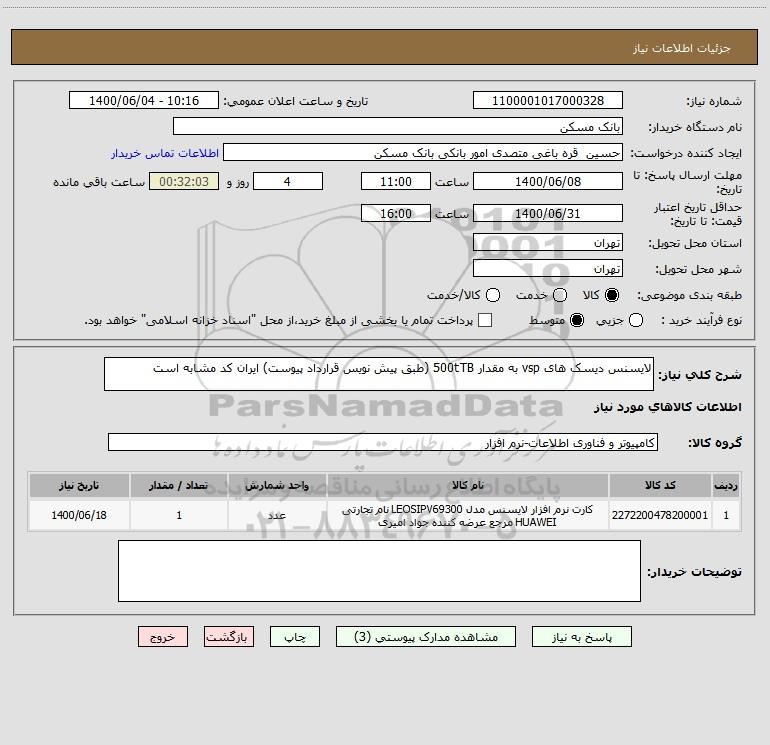The image size is (770, 745).
Task: Click the خروج exit button
Action: pyautogui.click(x=163, y=637)
